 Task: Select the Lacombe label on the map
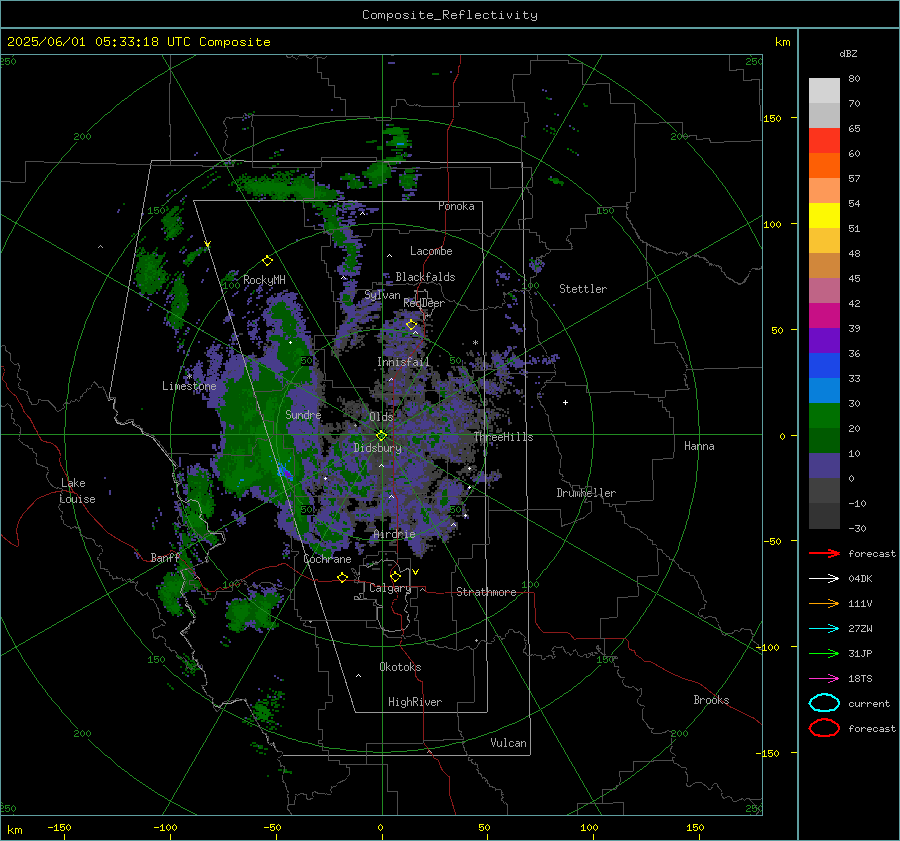[x=431, y=251]
